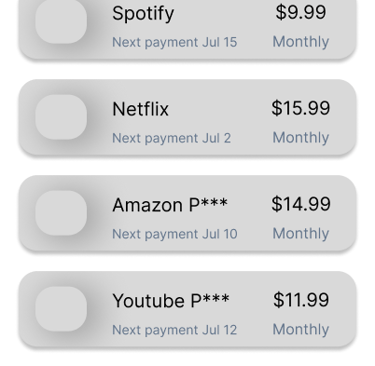
Task: Click the Youtube P*** icon placeholder
Action: (x=61, y=309)
